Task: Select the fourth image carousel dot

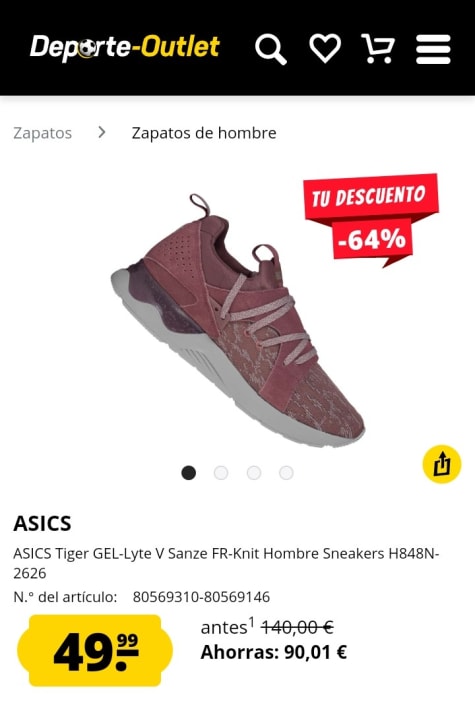Action: 286,473
